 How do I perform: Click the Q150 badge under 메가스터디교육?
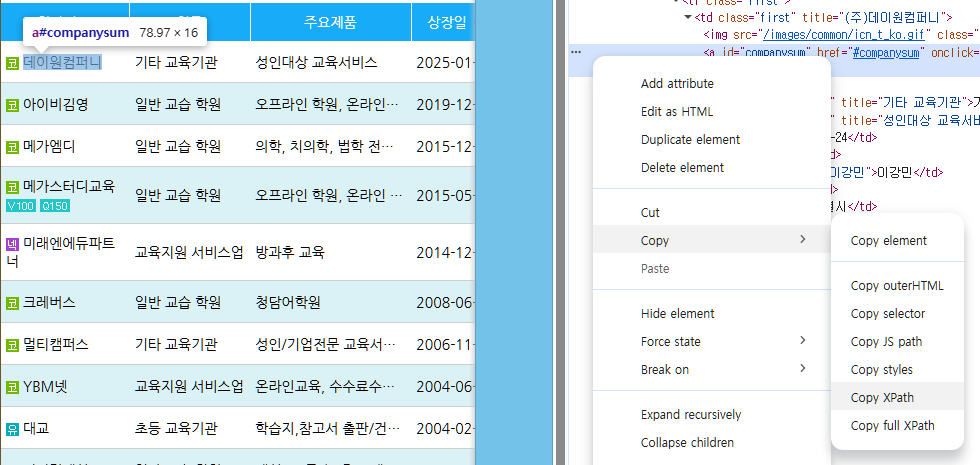54,206
